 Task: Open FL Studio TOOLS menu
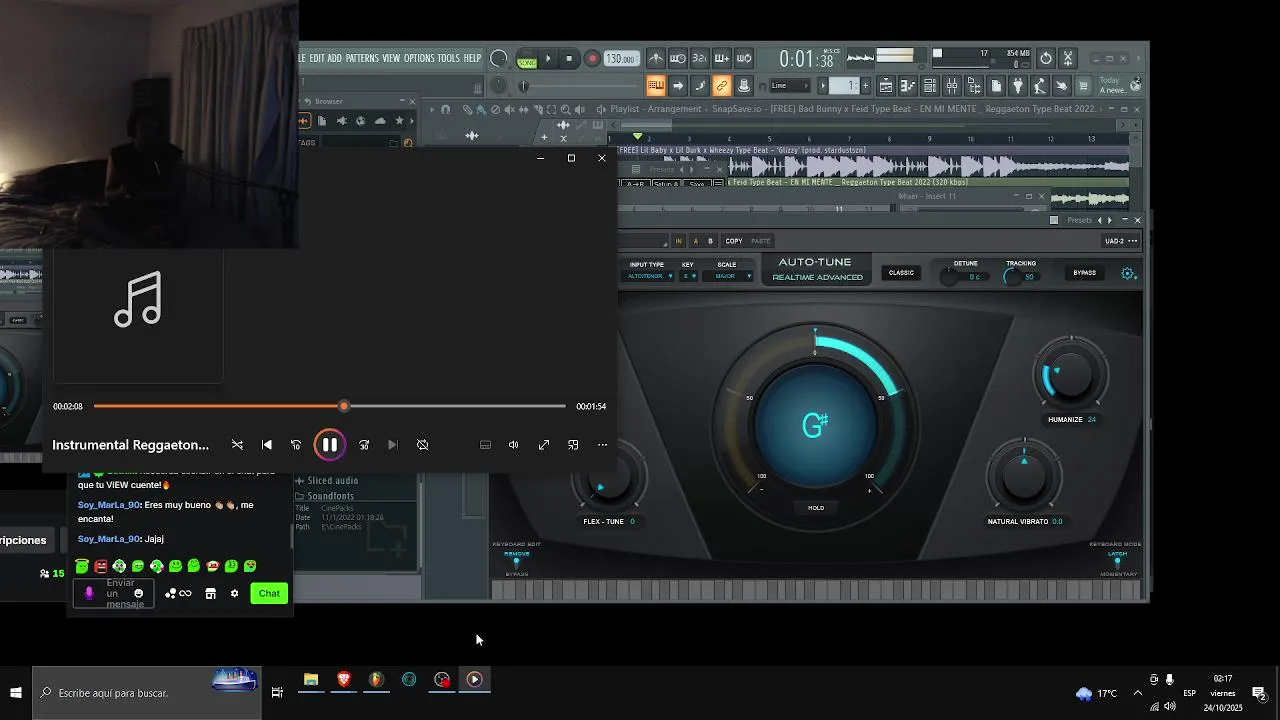pyautogui.click(x=449, y=58)
